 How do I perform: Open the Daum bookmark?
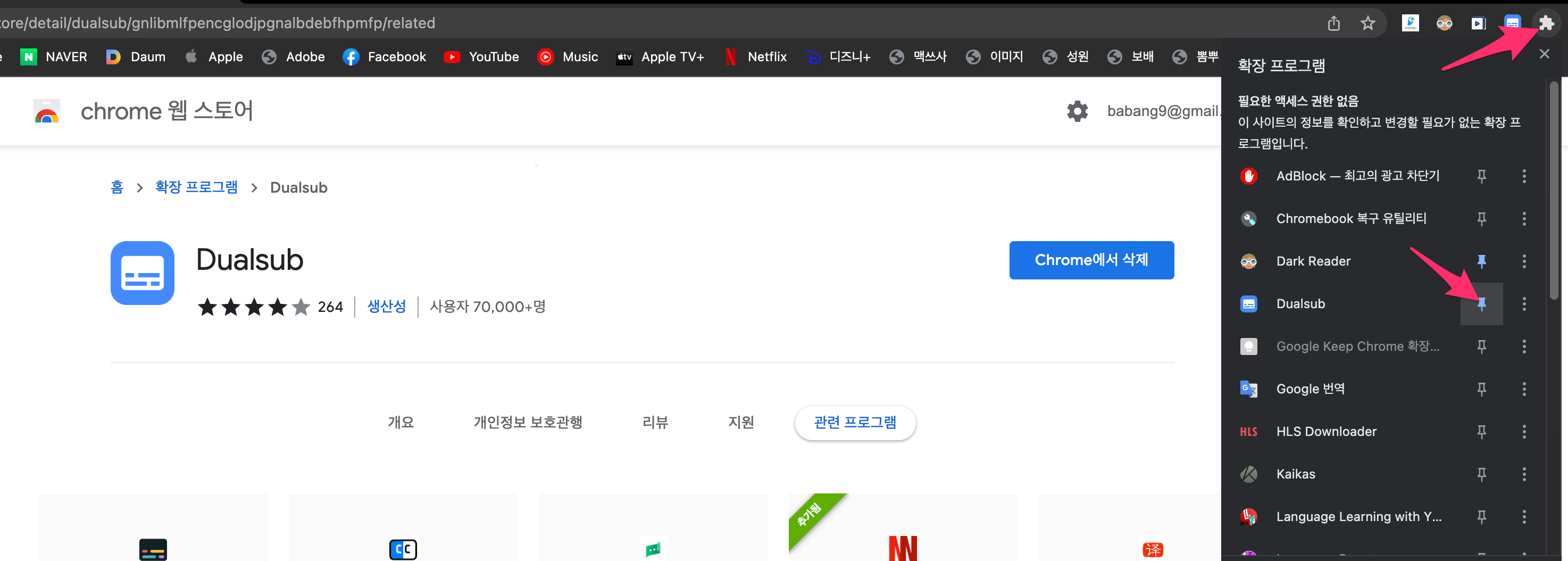136,56
